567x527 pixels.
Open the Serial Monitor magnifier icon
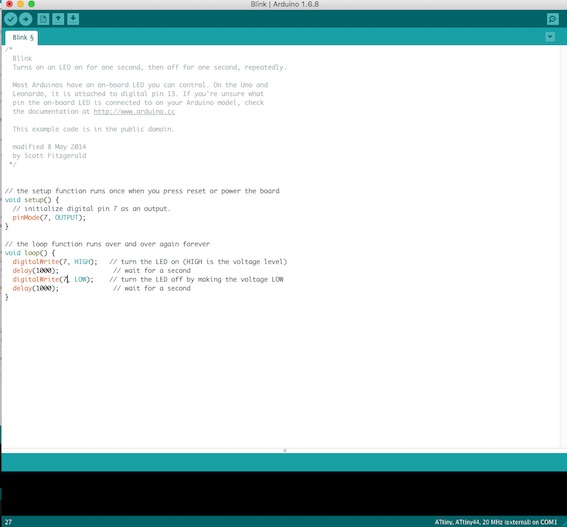pyautogui.click(x=553, y=19)
